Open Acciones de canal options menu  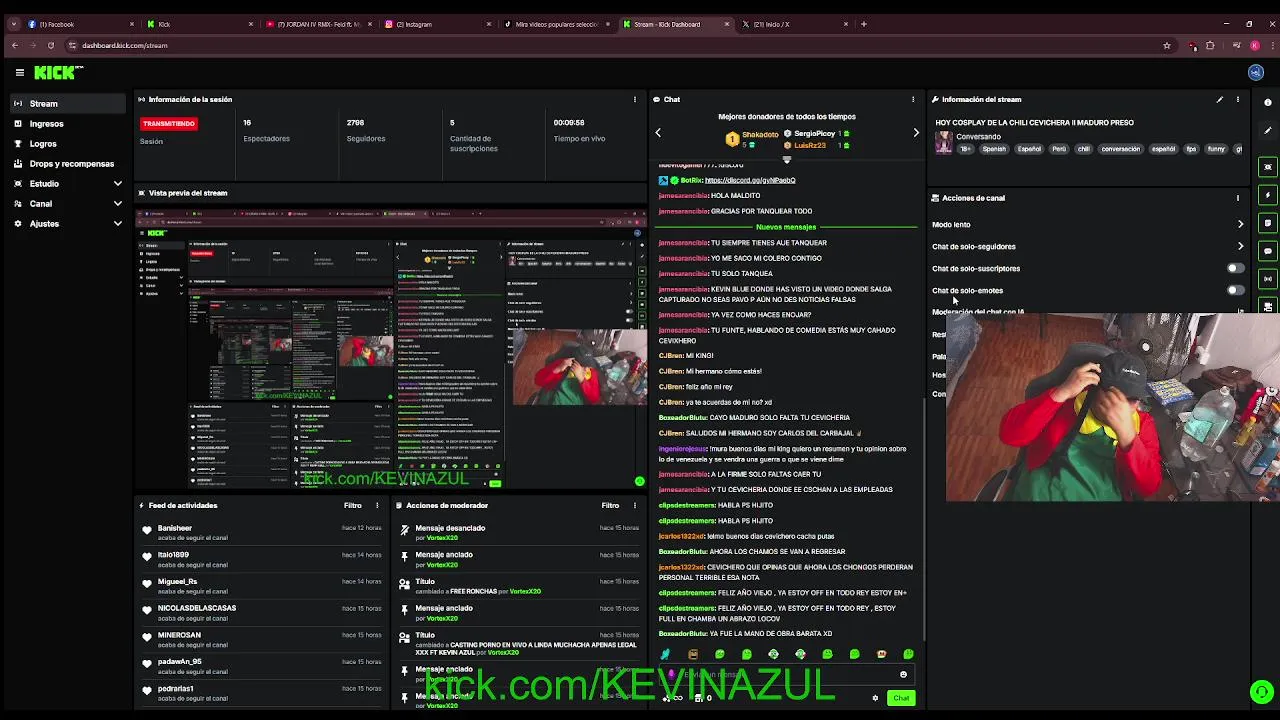[1237, 198]
